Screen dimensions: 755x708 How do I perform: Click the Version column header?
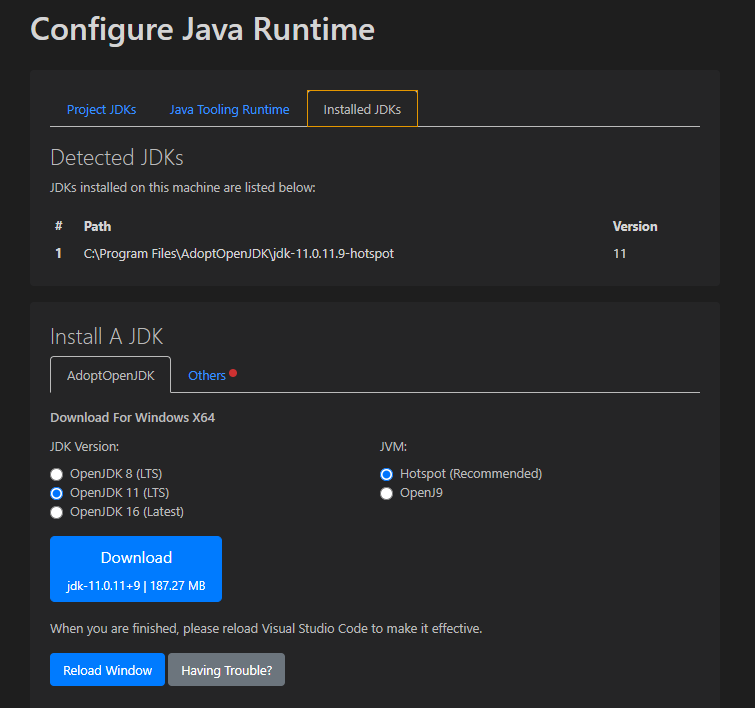click(x=635, y=226)
